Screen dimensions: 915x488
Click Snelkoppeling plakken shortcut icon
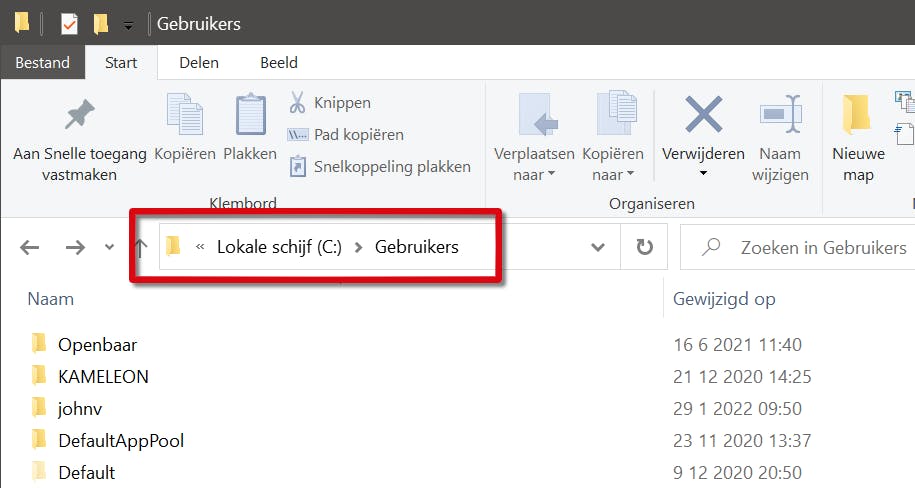(x=298, y=167)
